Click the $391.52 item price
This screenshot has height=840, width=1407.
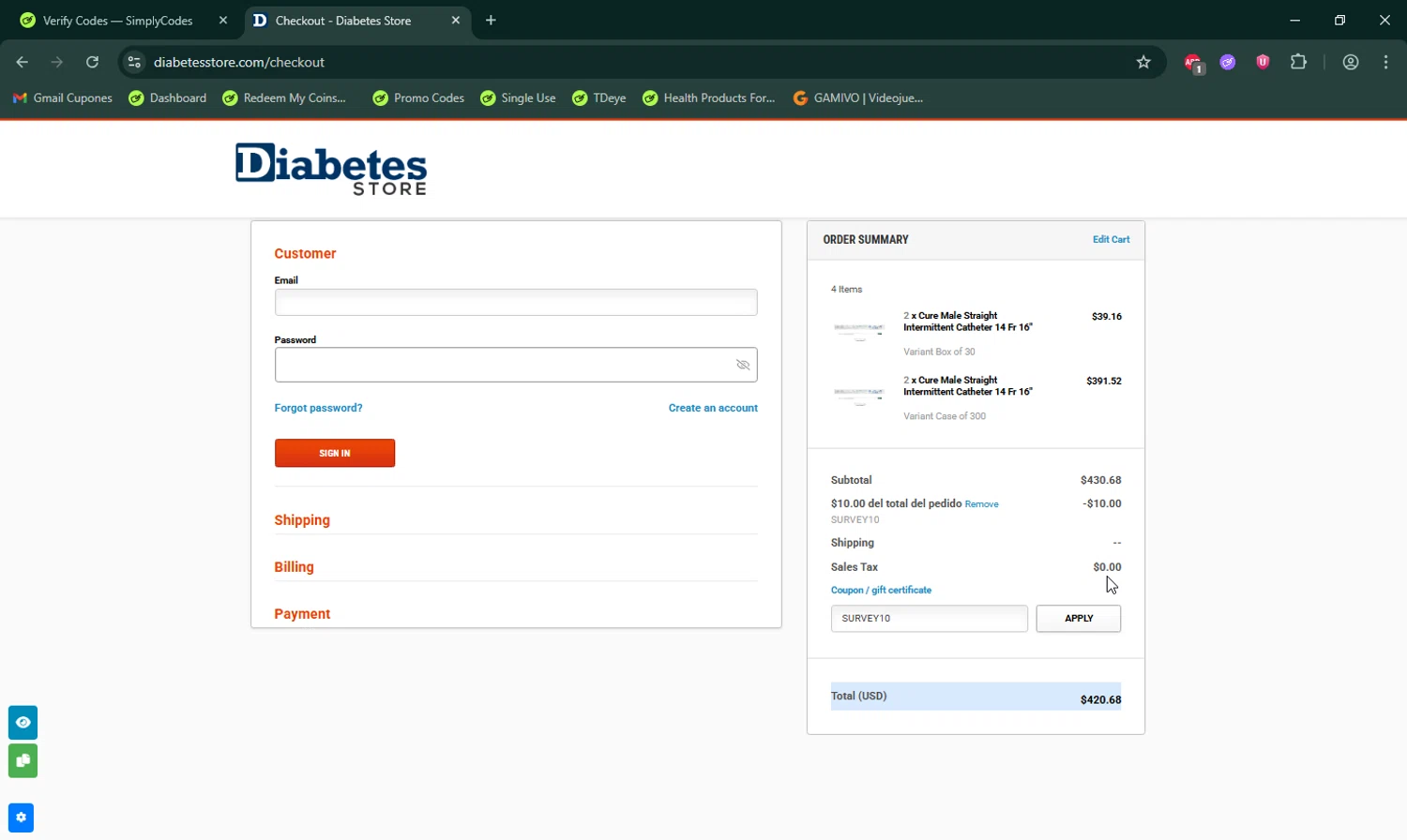pos(1104,381)
